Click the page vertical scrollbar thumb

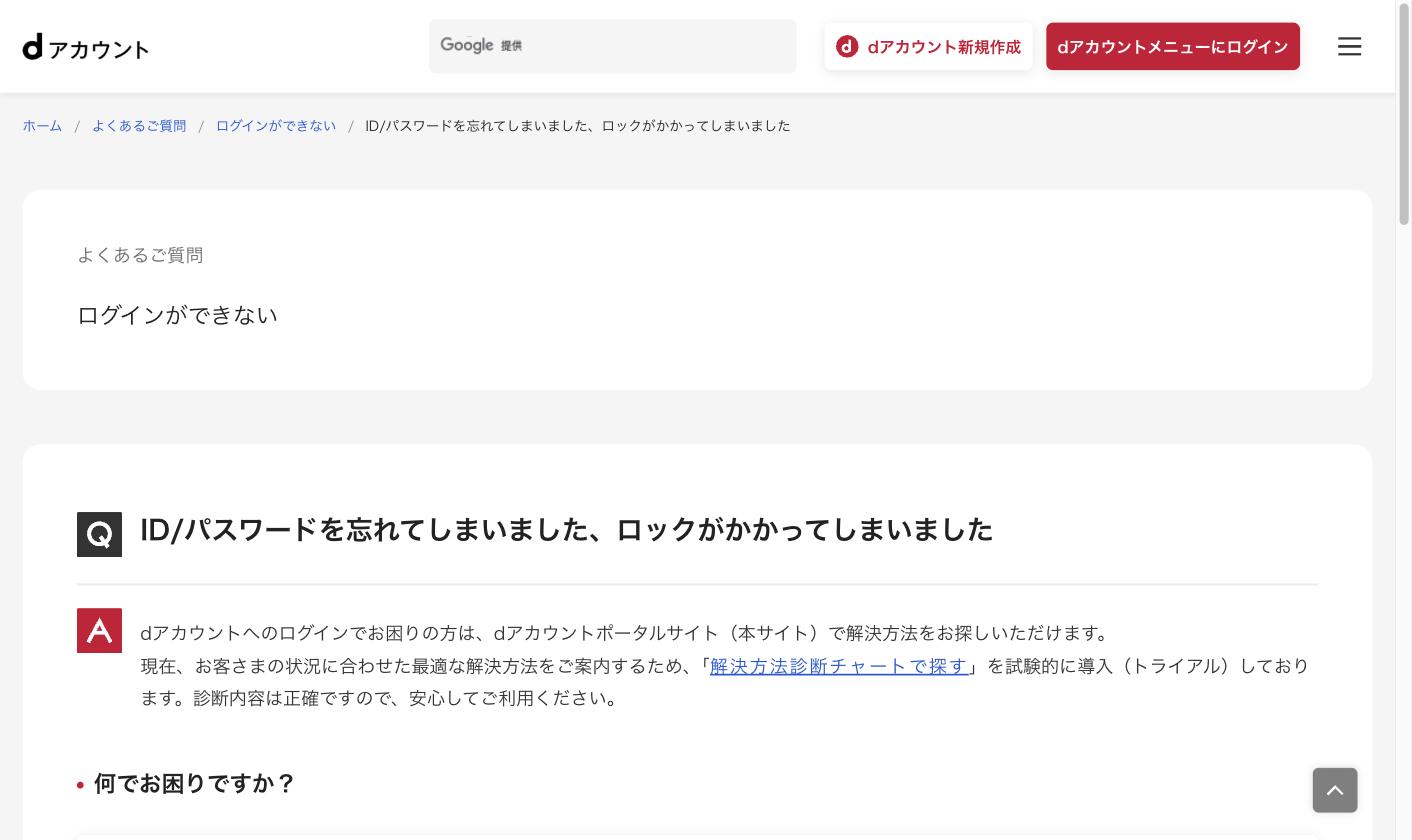(1404, 115)
